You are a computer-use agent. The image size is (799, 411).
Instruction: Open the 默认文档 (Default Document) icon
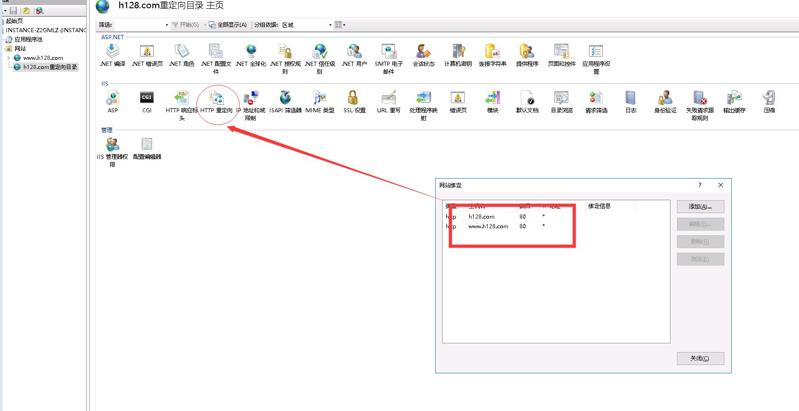pyautogui.click(x=526, y=98)
